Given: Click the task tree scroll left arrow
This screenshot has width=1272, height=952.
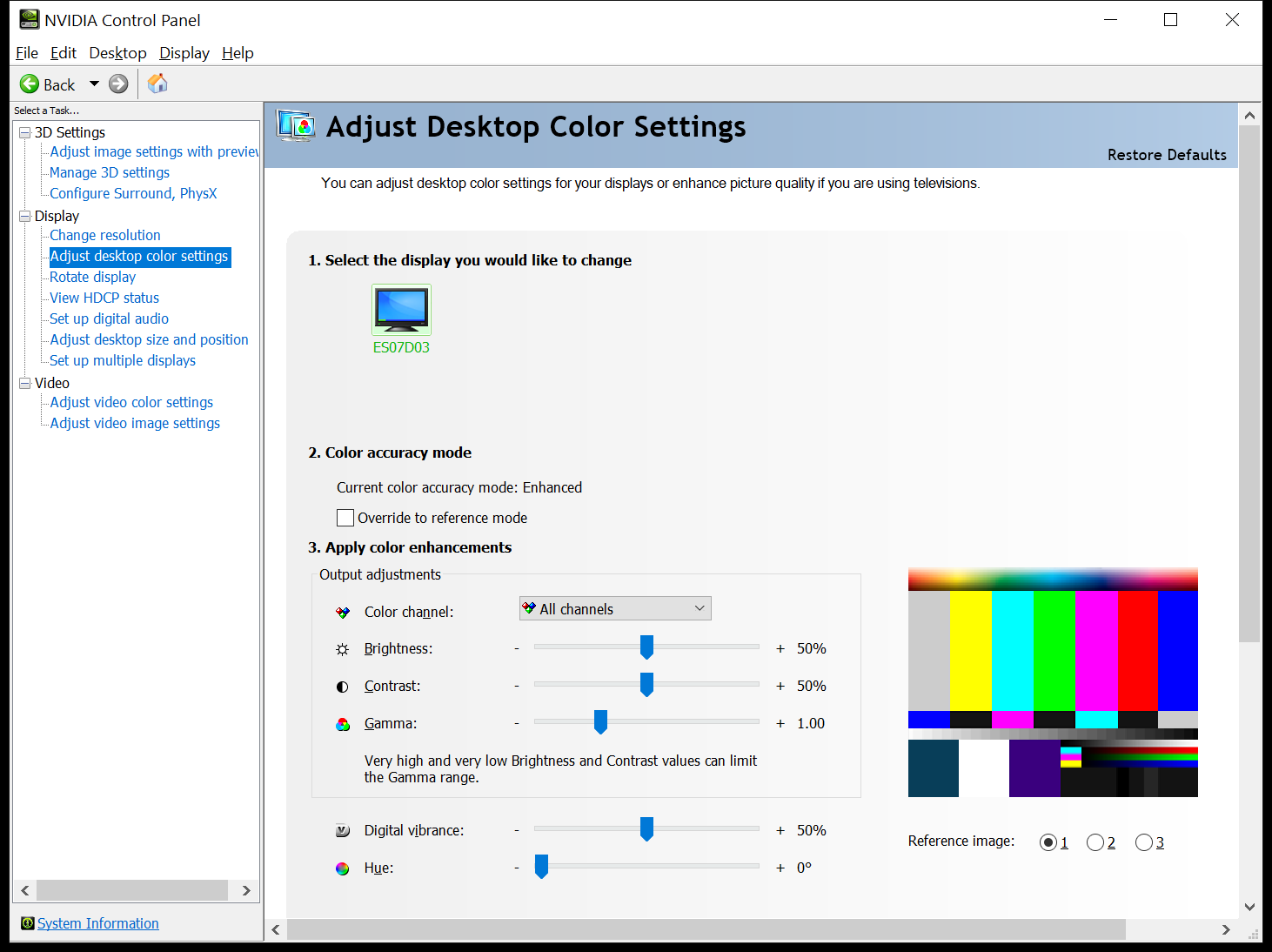Looking at the screenshot, I should 25,890.
